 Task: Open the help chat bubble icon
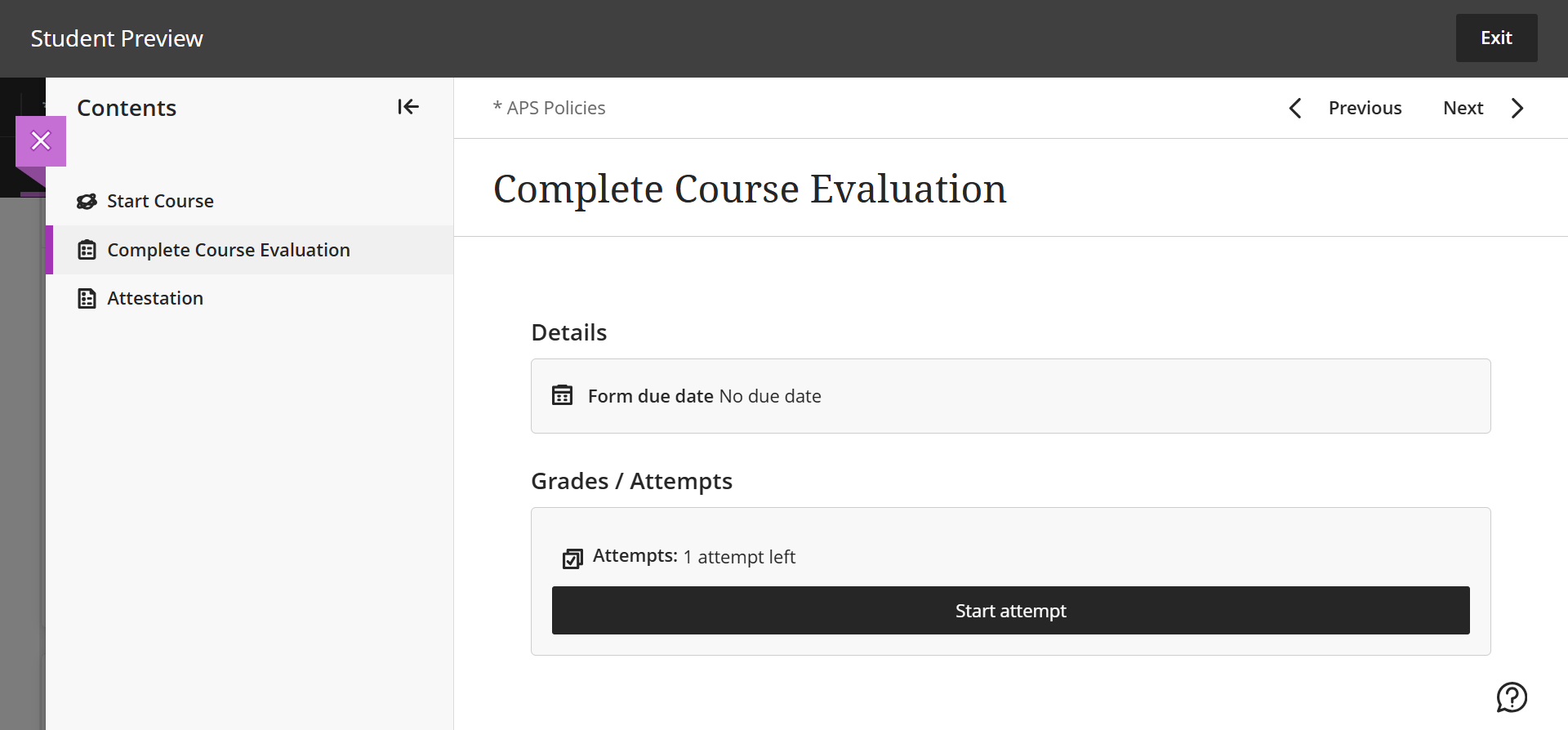(1511, 697)
